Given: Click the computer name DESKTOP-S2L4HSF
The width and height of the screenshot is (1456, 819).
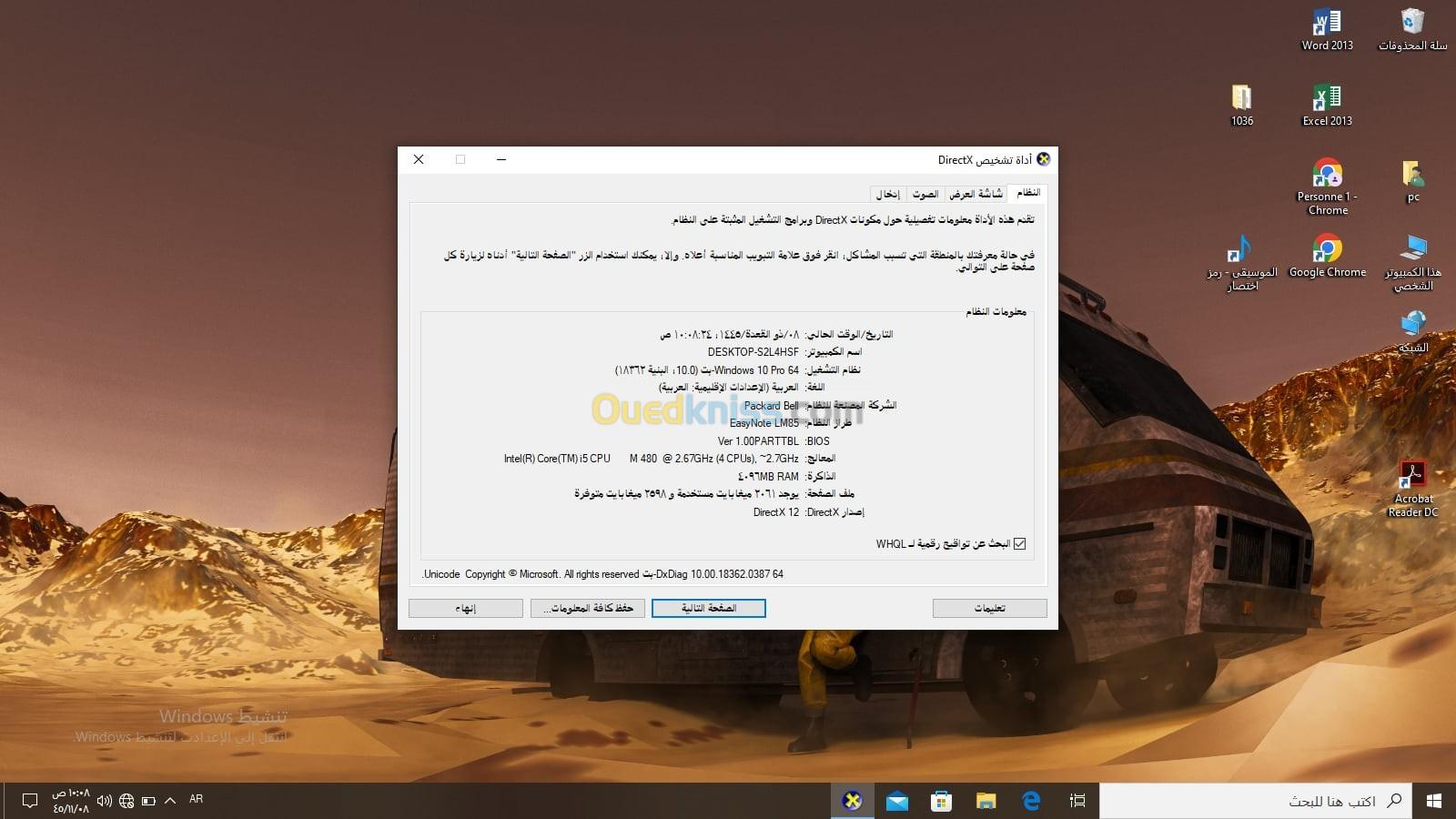Looking at the screenshot, I should [x=753, y=352].
